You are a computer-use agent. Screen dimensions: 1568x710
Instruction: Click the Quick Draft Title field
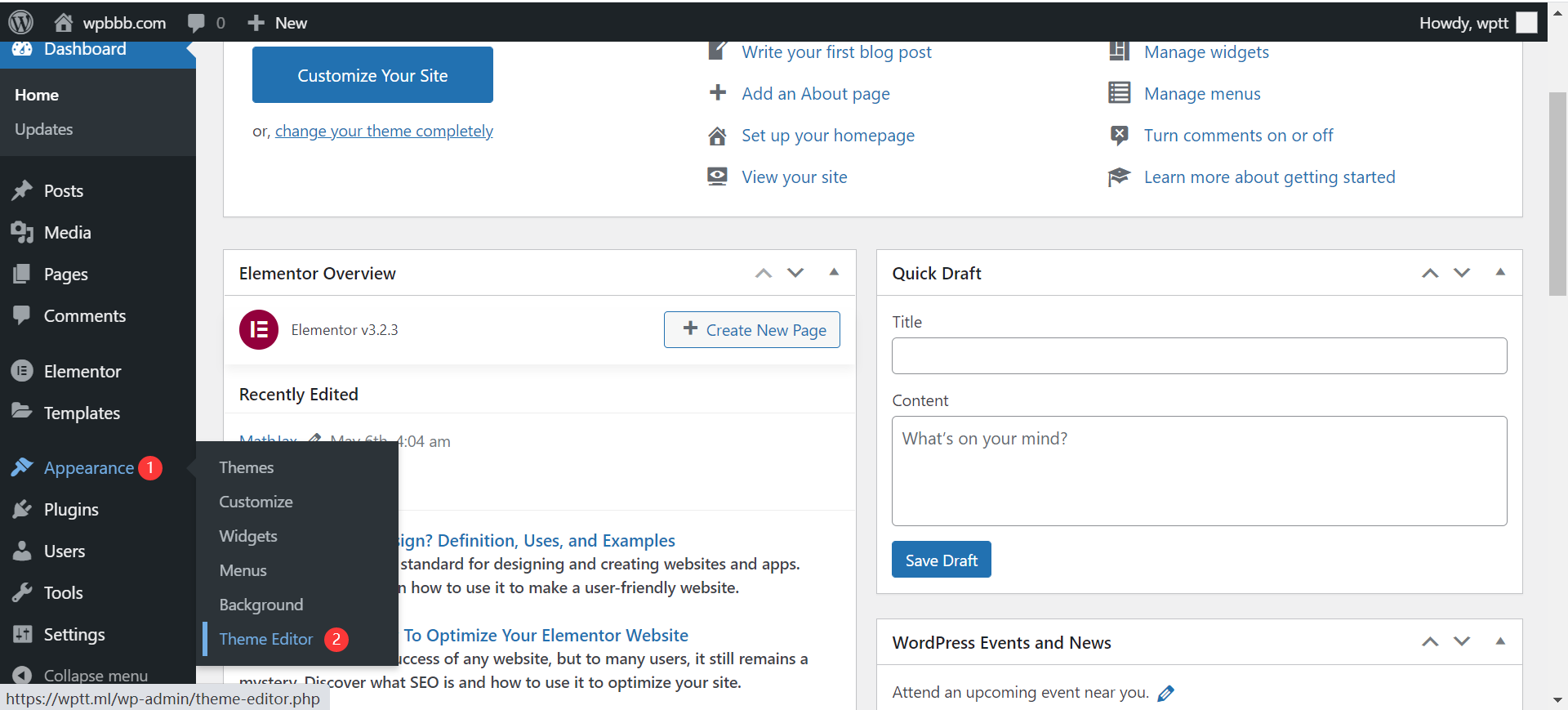(x=1199, y=355)
